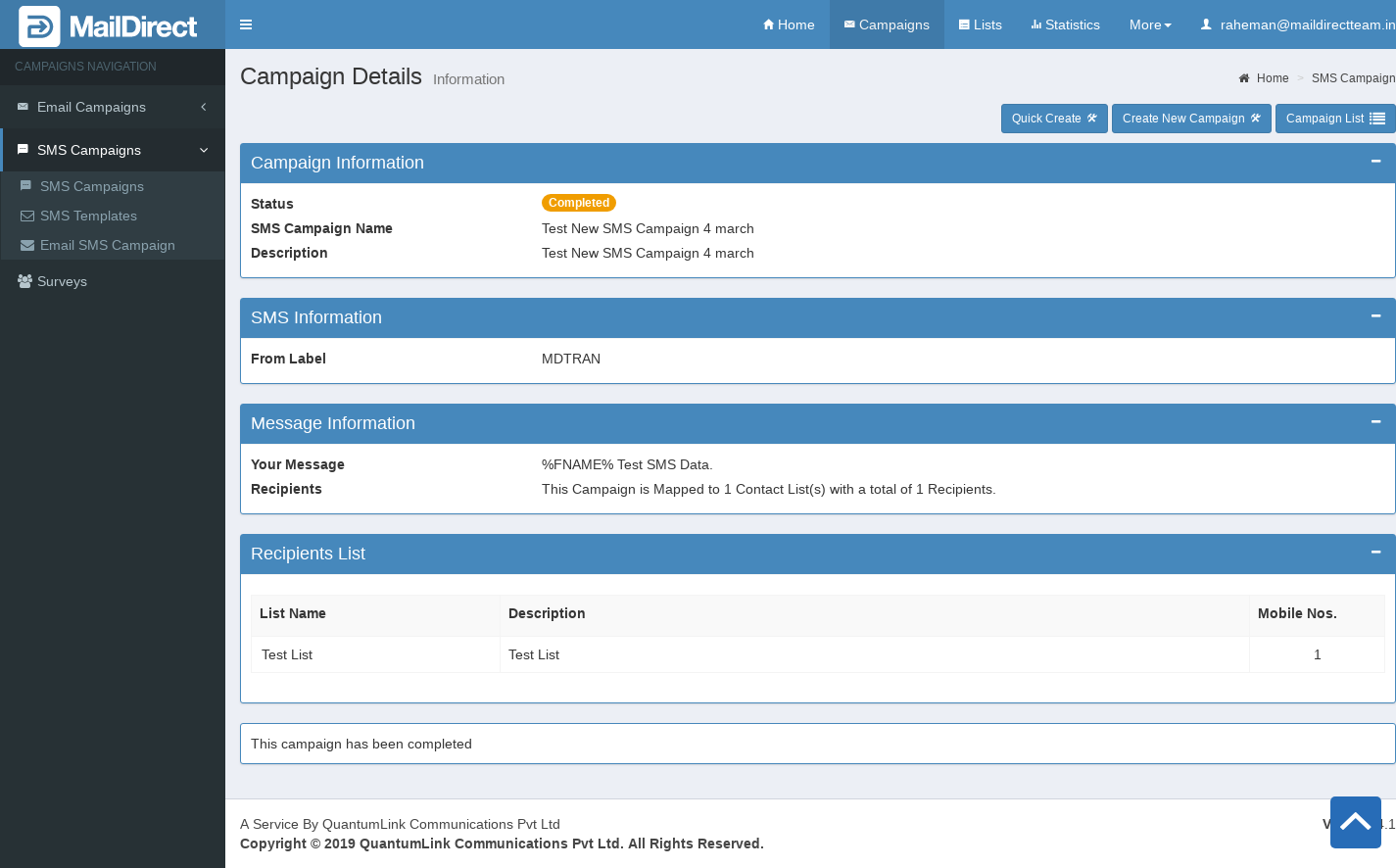Open the Campaign List button

(1334, 119)
